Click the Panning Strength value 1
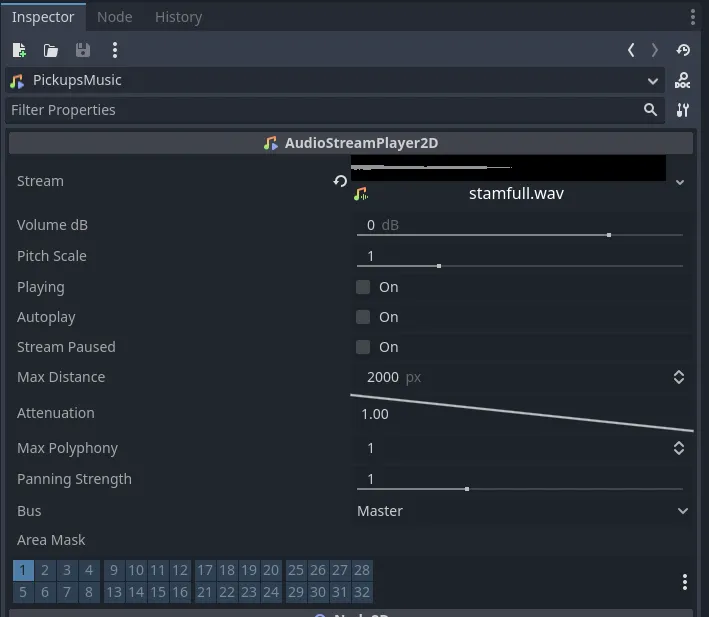This screenshot has height=617, width=709. [371, 479]
